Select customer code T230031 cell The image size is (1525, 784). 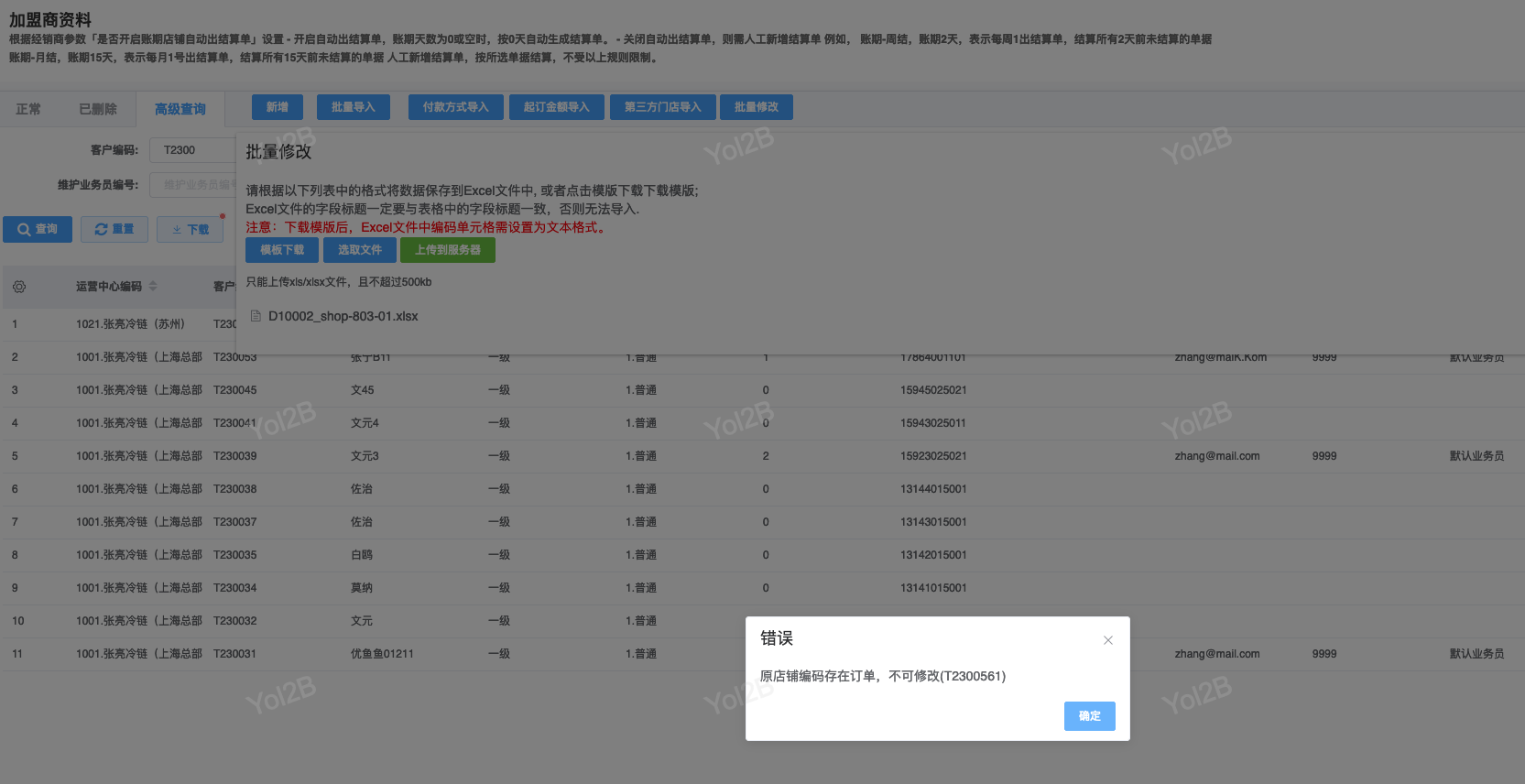pos(235,654)
